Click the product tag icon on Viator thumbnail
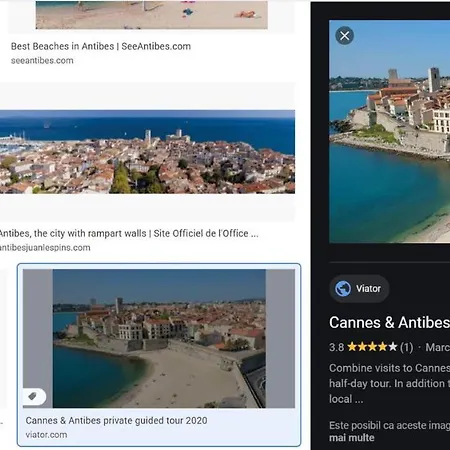This screenshot has height=450, width=450. pyautogui.click(x=33, y=396)
